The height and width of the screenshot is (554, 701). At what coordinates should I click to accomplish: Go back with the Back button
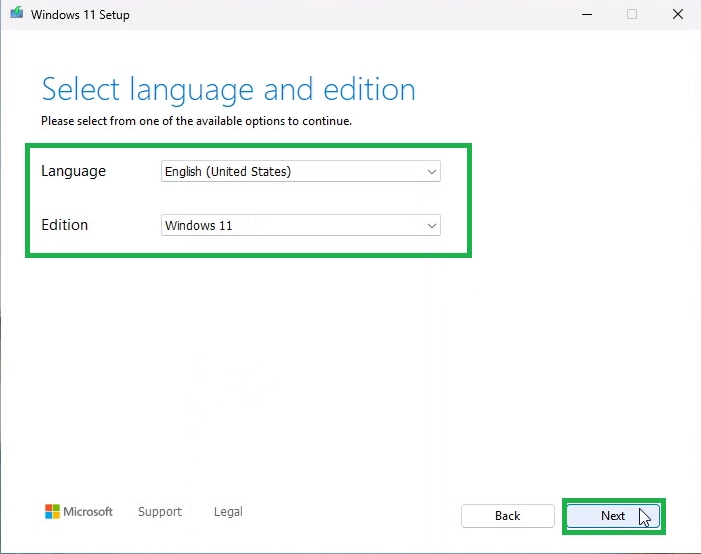(507, 516)
